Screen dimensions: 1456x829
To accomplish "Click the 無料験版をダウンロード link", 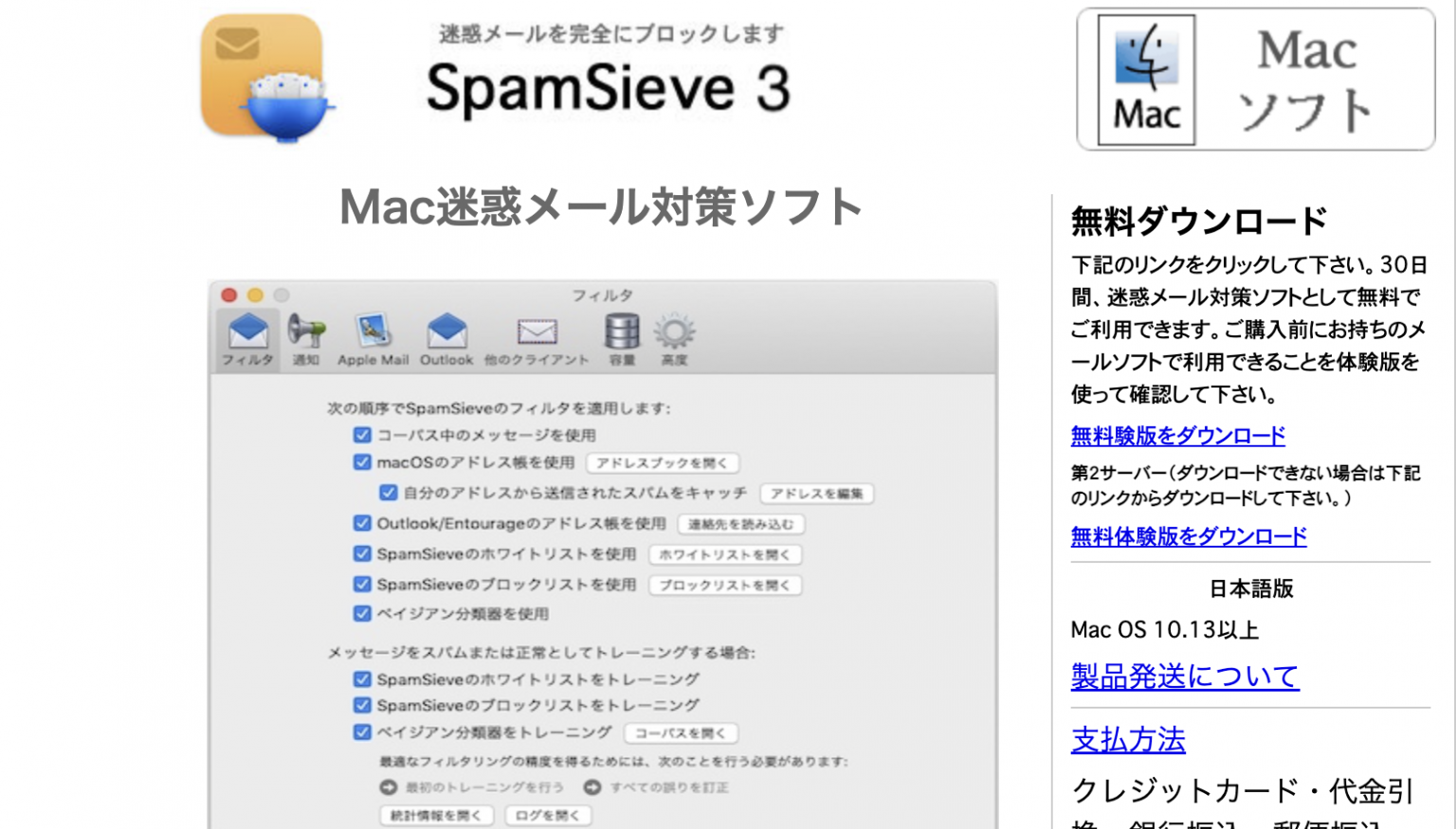I will [x=1177, y=437].
